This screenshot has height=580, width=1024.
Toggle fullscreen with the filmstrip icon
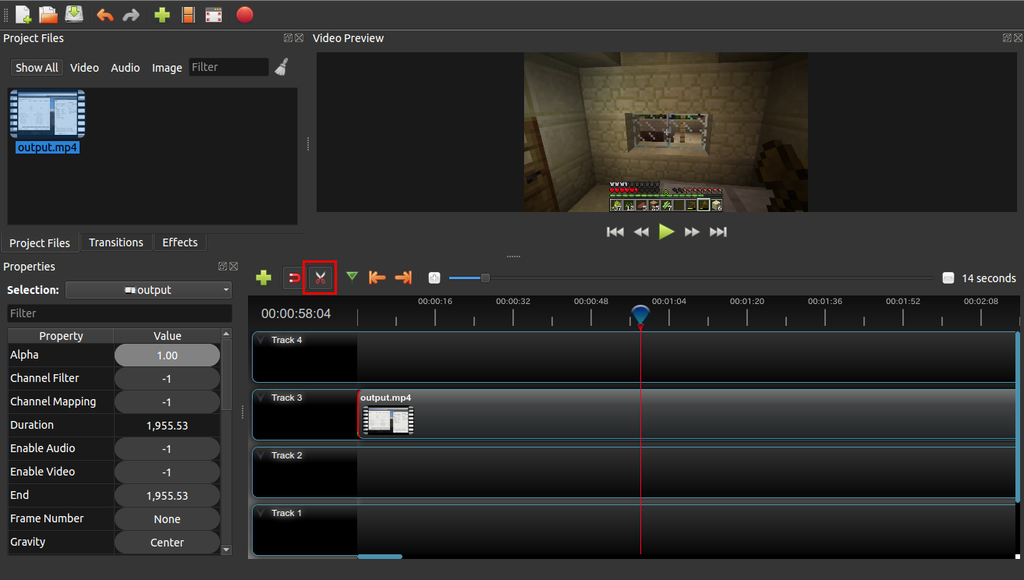(214, 15)
